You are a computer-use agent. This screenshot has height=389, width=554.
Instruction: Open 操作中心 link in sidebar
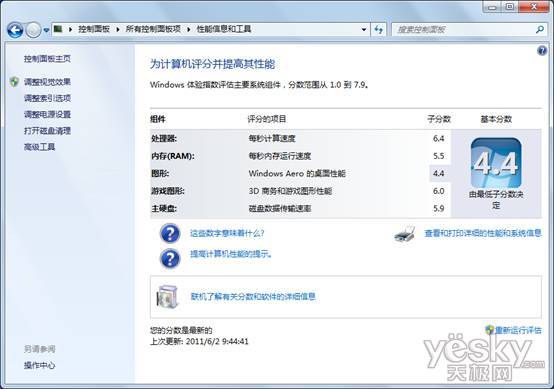[x=40, y=365]
